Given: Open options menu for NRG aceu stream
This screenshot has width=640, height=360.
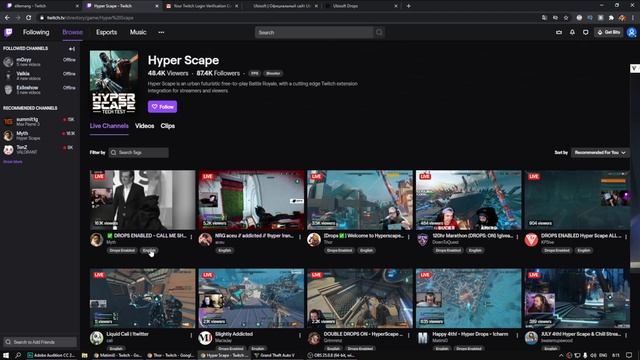Looking at the screenshot, I should [300, 237].
